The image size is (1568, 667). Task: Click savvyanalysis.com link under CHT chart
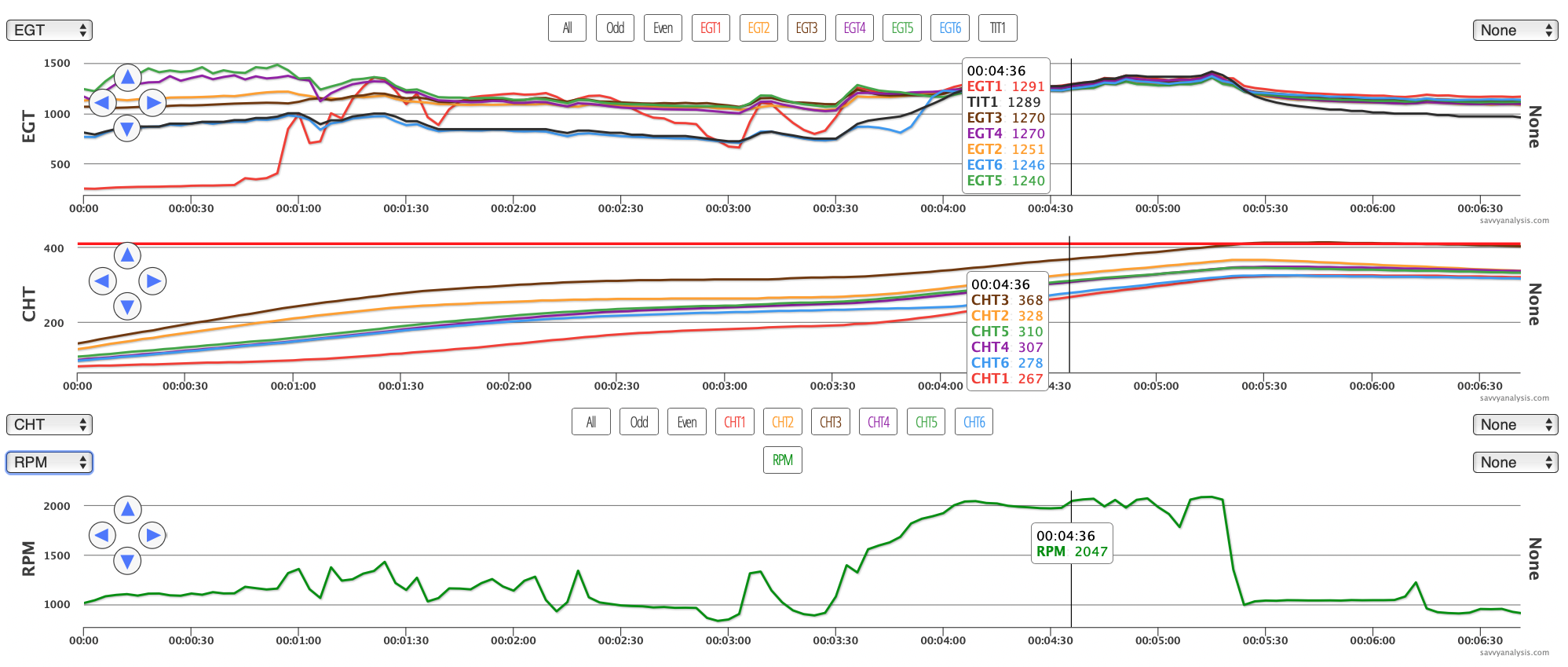(x=1514, y=398)
